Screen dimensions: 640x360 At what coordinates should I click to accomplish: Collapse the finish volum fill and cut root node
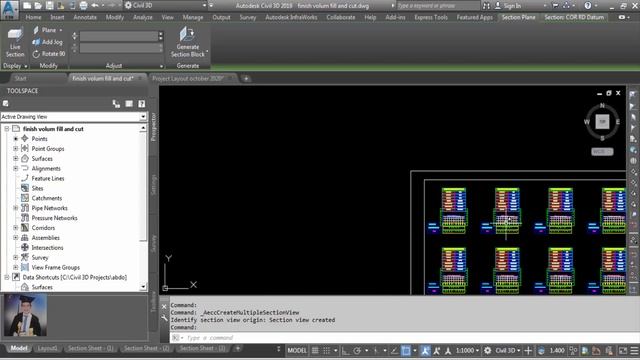7,129
